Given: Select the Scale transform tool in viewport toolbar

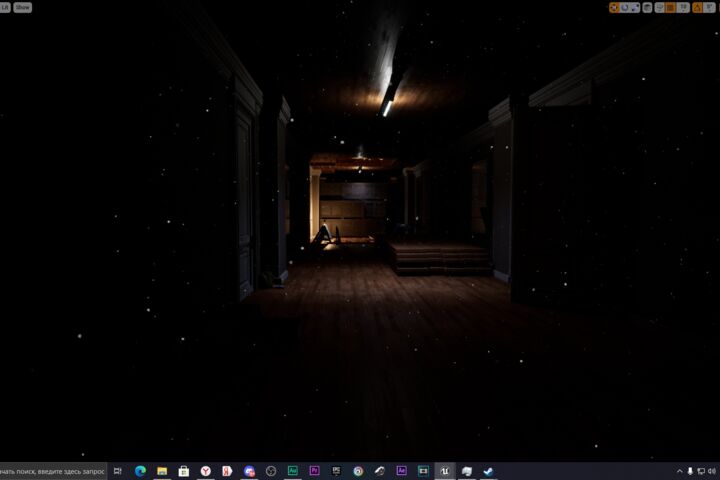Looking at the screenshot, I should 636,7.
